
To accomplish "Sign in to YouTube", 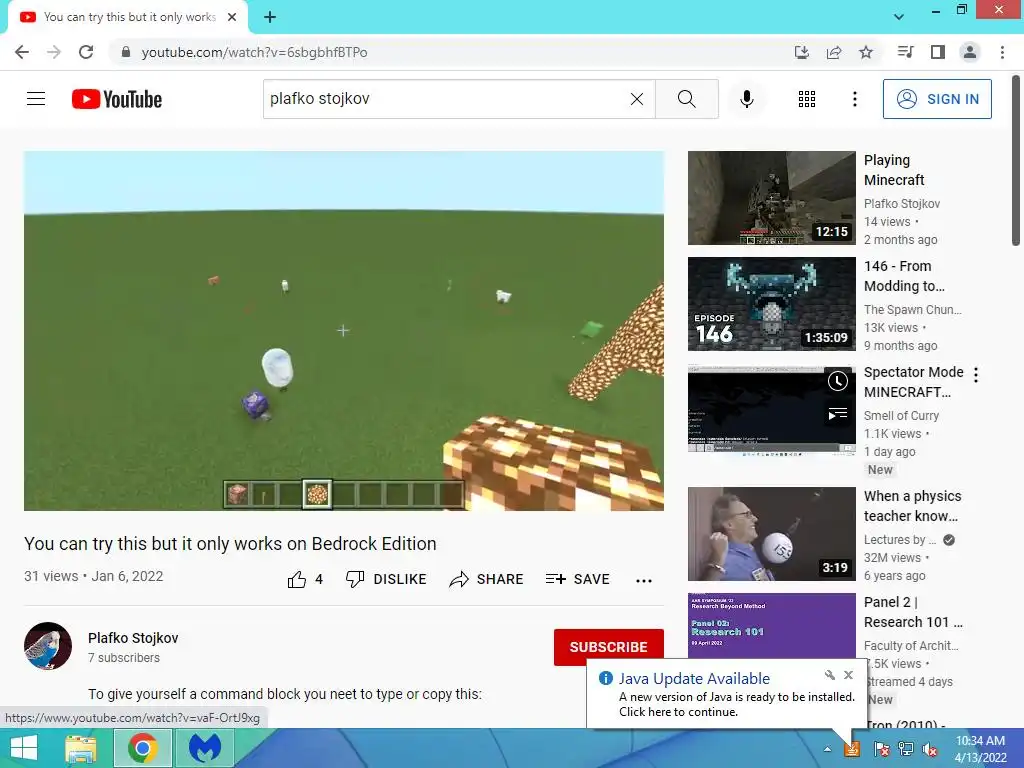I will [937, 99].
